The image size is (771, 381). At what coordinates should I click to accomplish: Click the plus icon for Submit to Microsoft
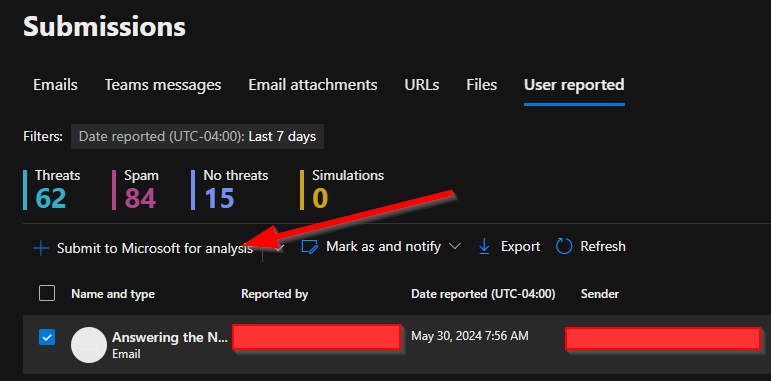pos(40,248)
